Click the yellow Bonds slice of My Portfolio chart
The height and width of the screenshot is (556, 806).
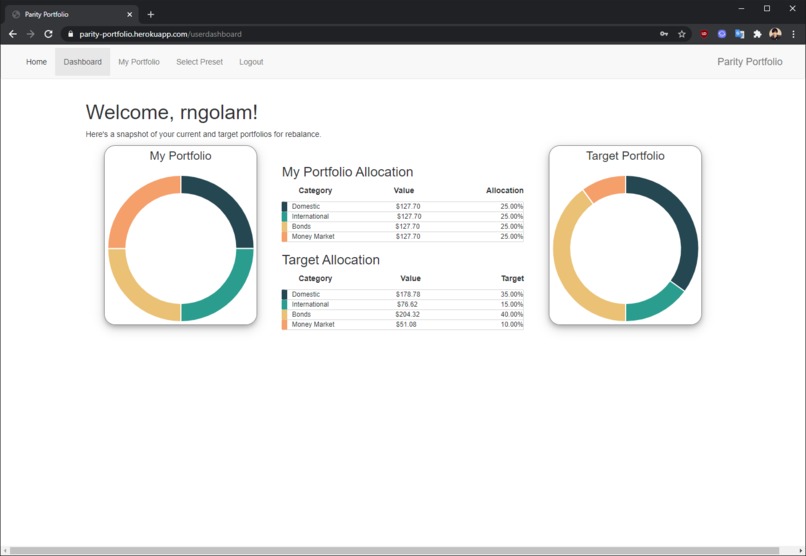pos(135,294)
